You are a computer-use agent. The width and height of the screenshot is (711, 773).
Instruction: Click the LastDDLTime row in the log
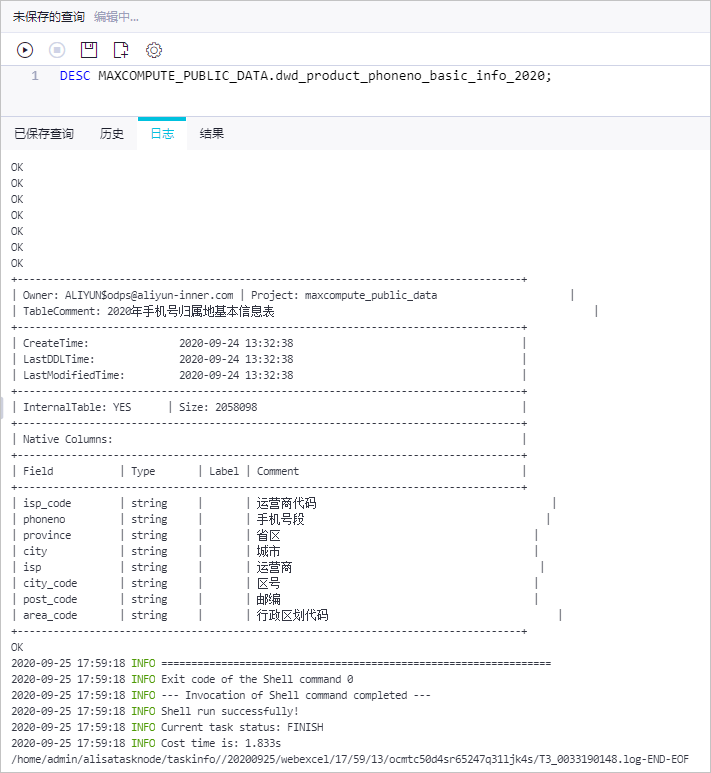(x=158, y=359)
